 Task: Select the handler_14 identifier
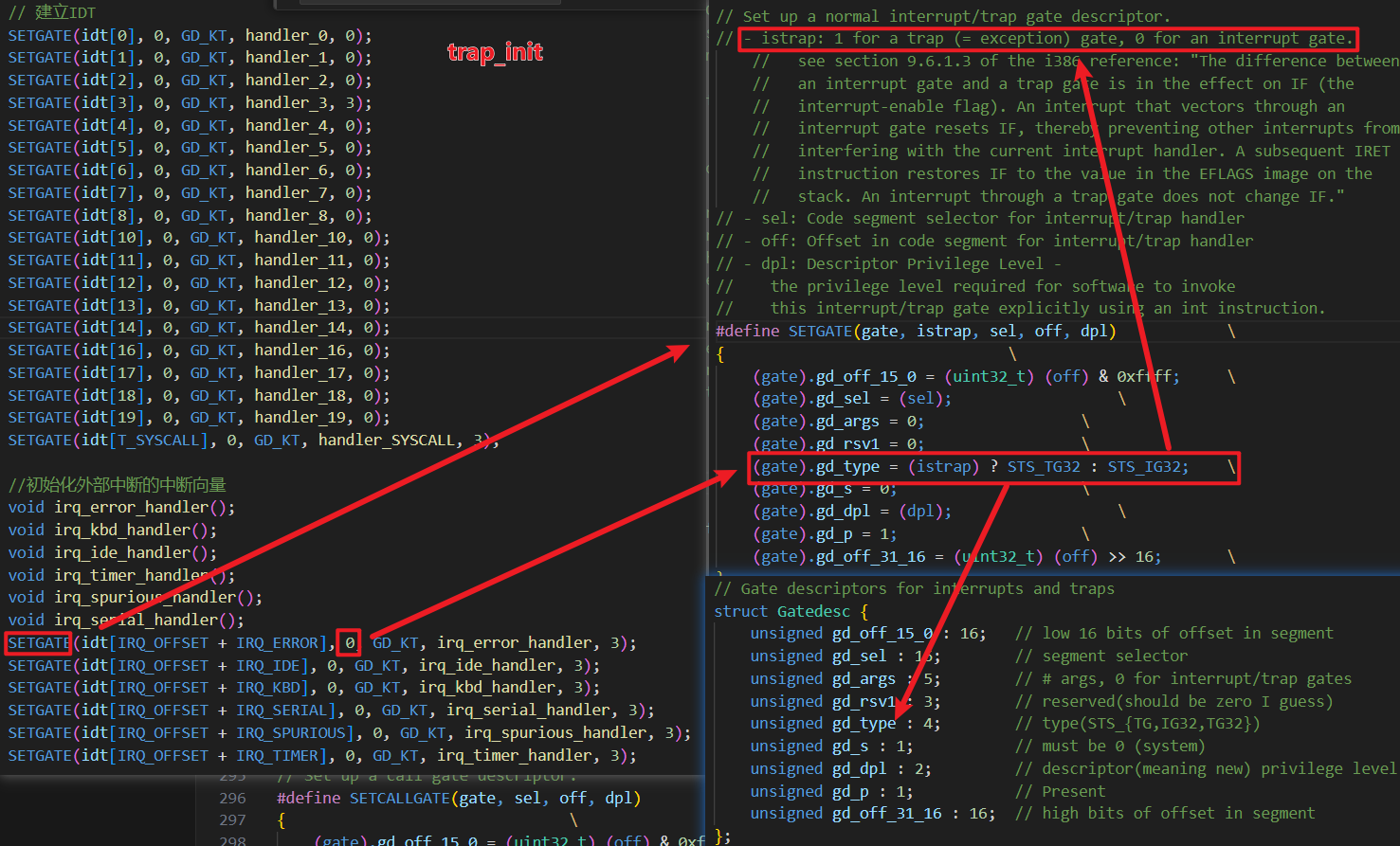[300, 327]
